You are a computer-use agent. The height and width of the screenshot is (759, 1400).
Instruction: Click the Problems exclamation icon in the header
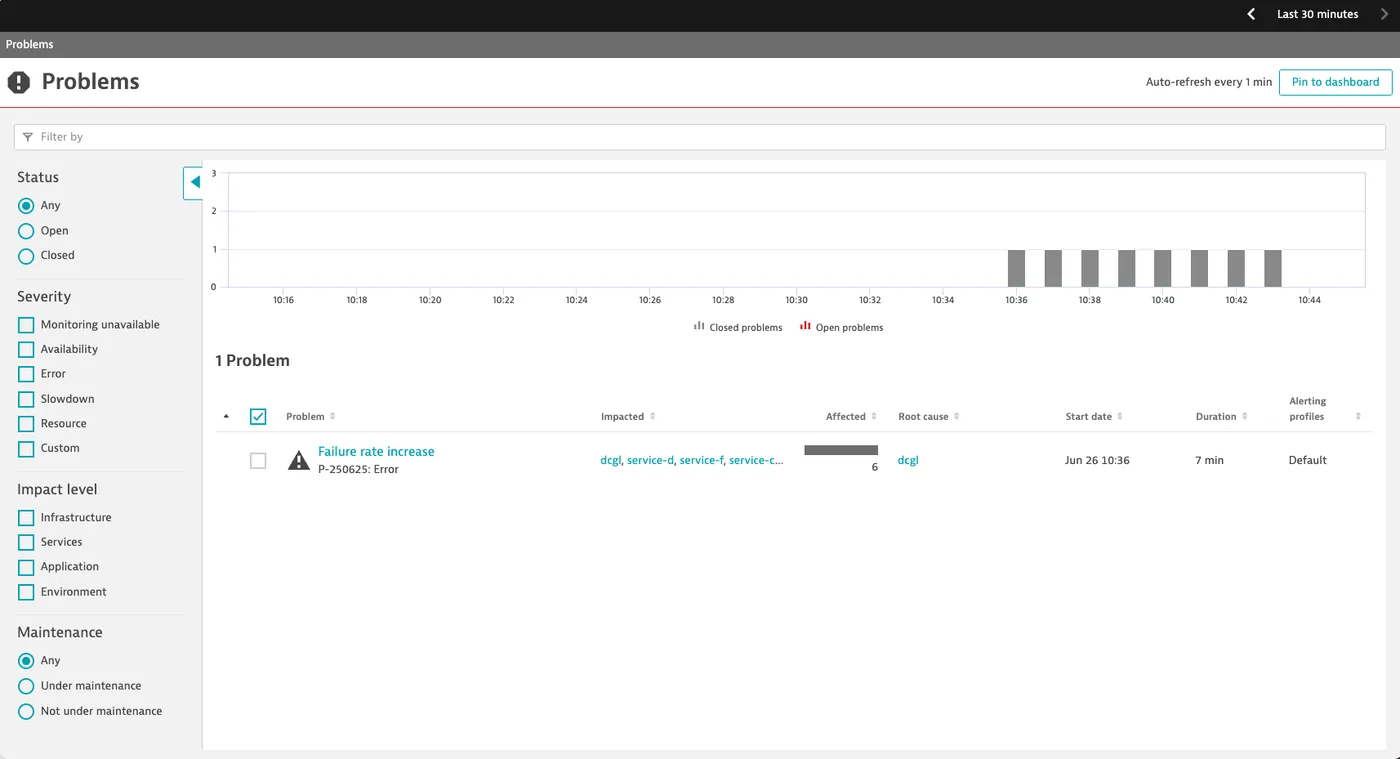pos(19,82)
